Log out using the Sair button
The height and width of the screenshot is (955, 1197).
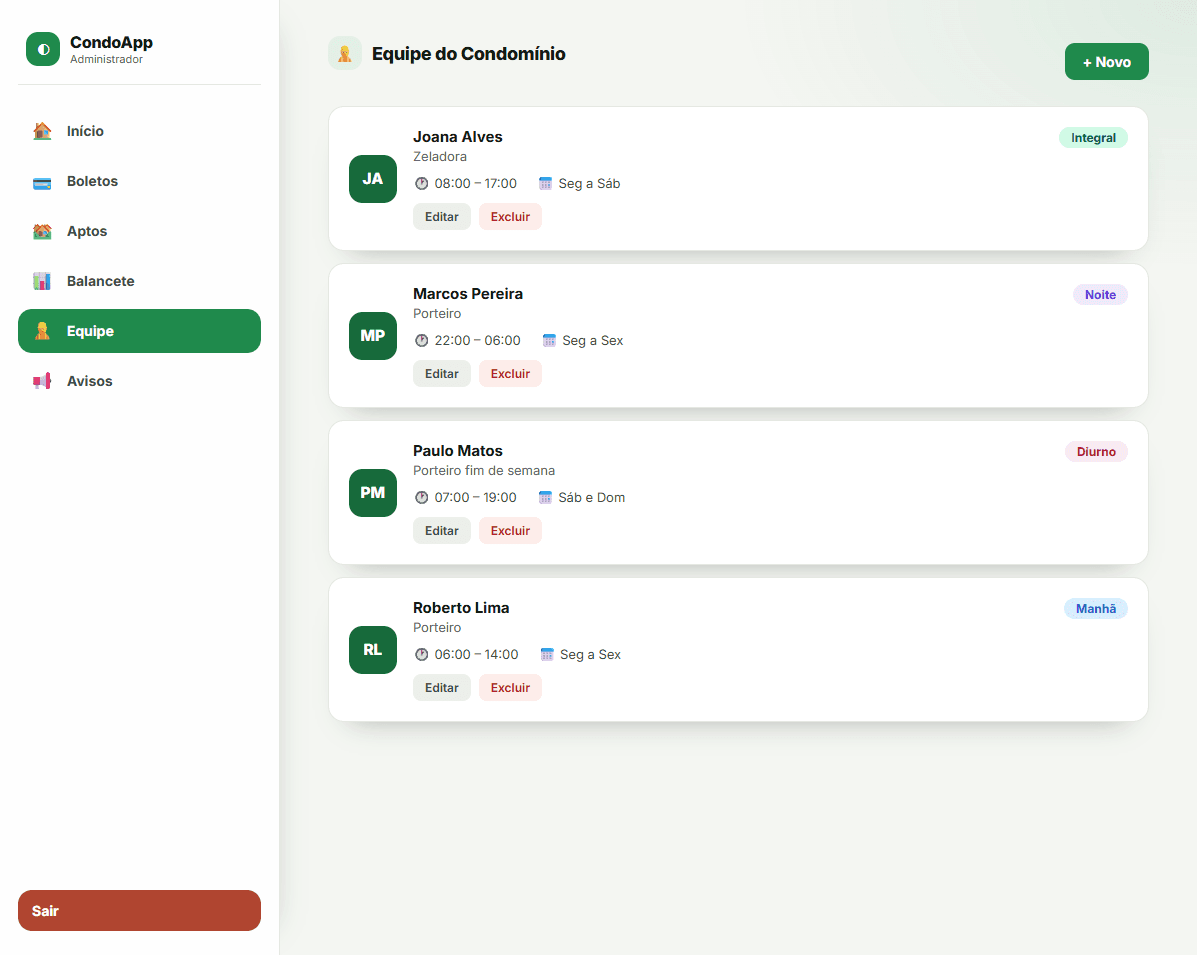click(x=140, y=911)
